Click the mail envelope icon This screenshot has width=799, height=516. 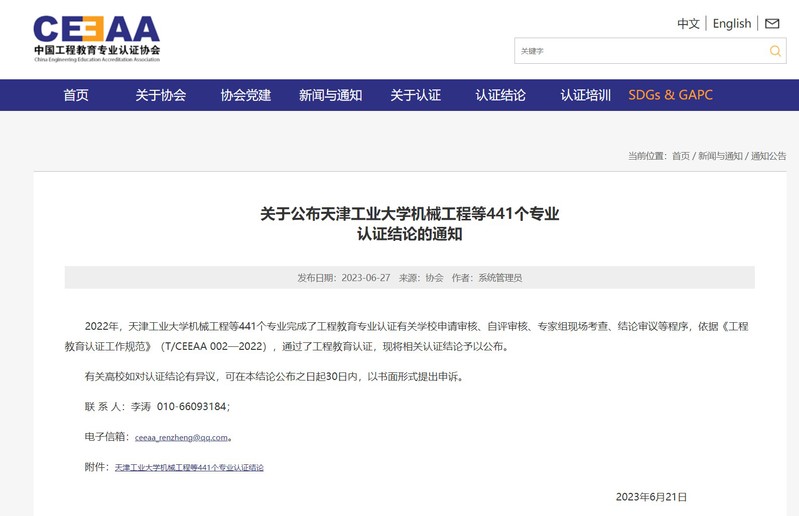coord(772,23)
